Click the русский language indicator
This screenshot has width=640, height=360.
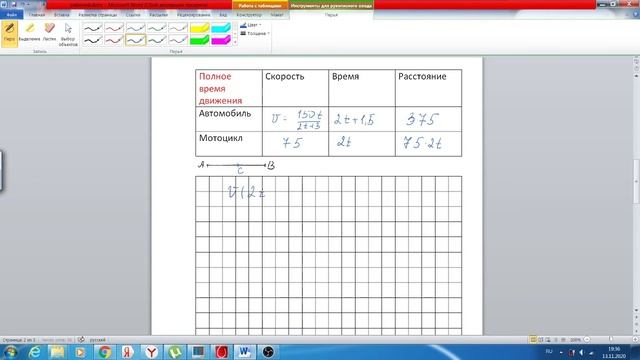tap(98, 340)
